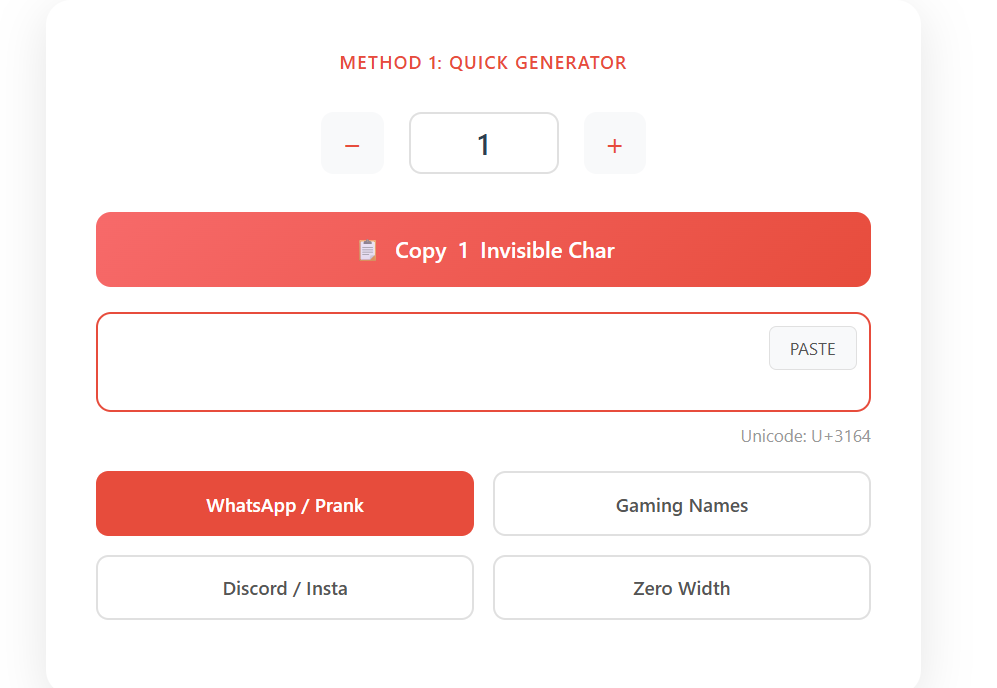Click the word Copy on the red button
This screenshot has height=688, width=997.
tap(420, 250)
